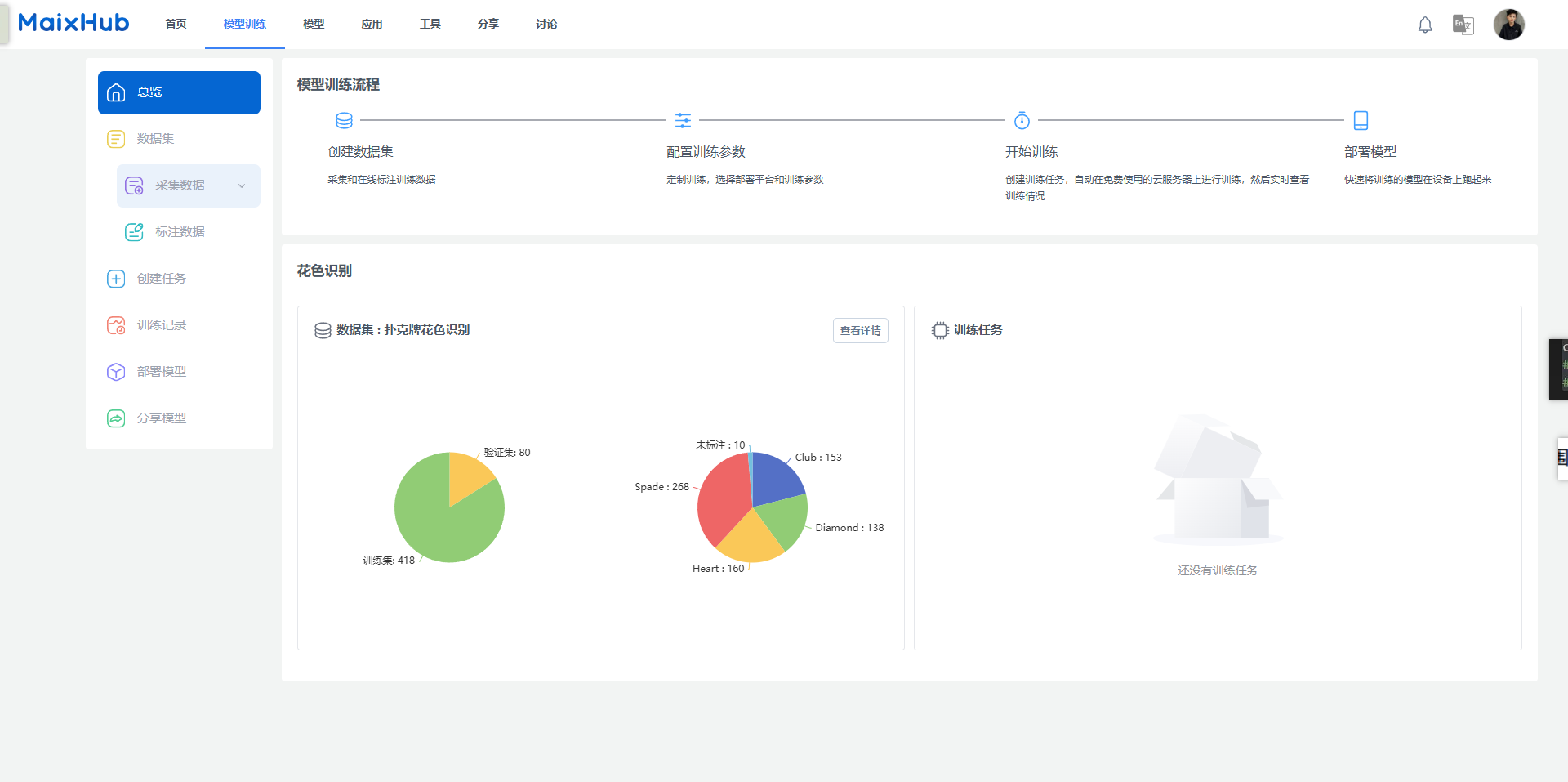Click the 采集数据 icon
This screenshot has height=782, width=1568.
coord(135,185)
